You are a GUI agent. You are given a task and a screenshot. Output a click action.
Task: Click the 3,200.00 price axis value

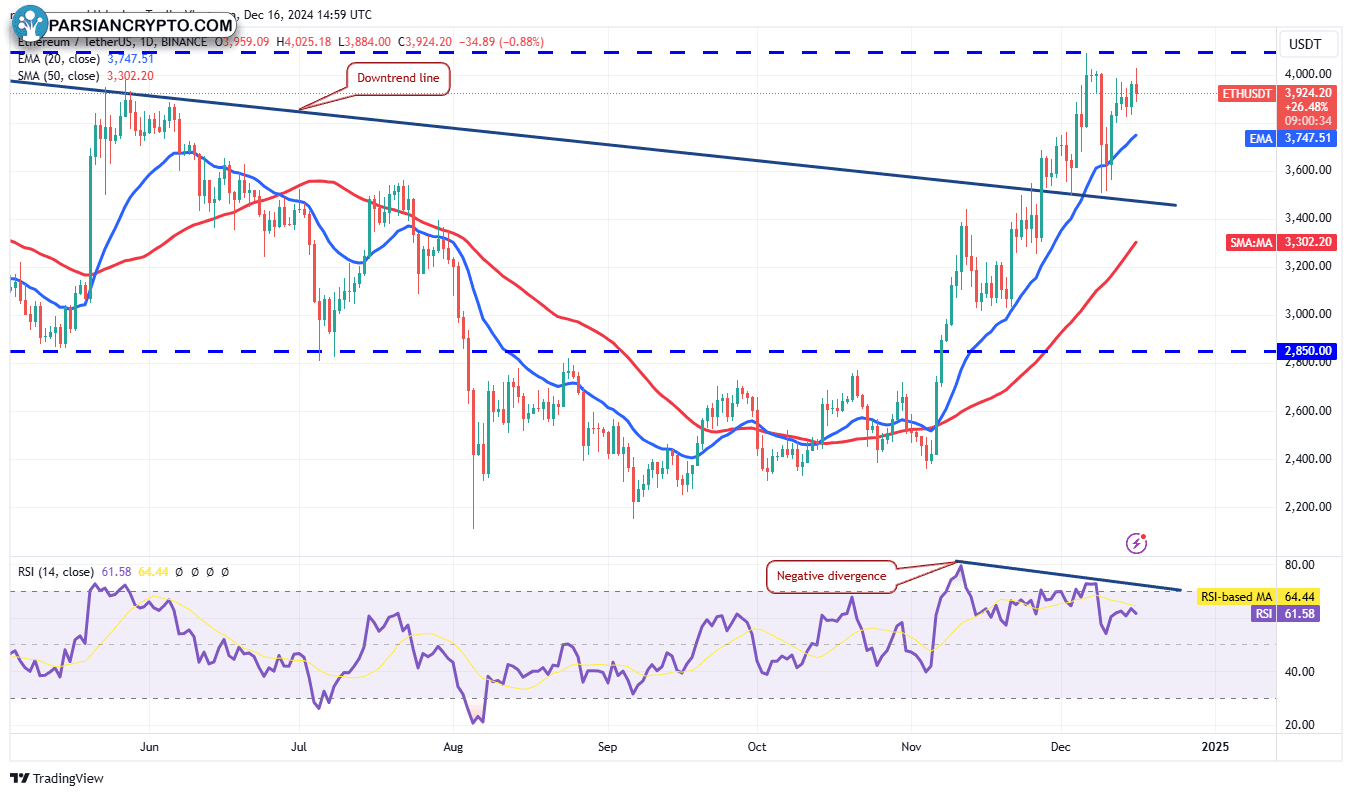click(1308, 266)
